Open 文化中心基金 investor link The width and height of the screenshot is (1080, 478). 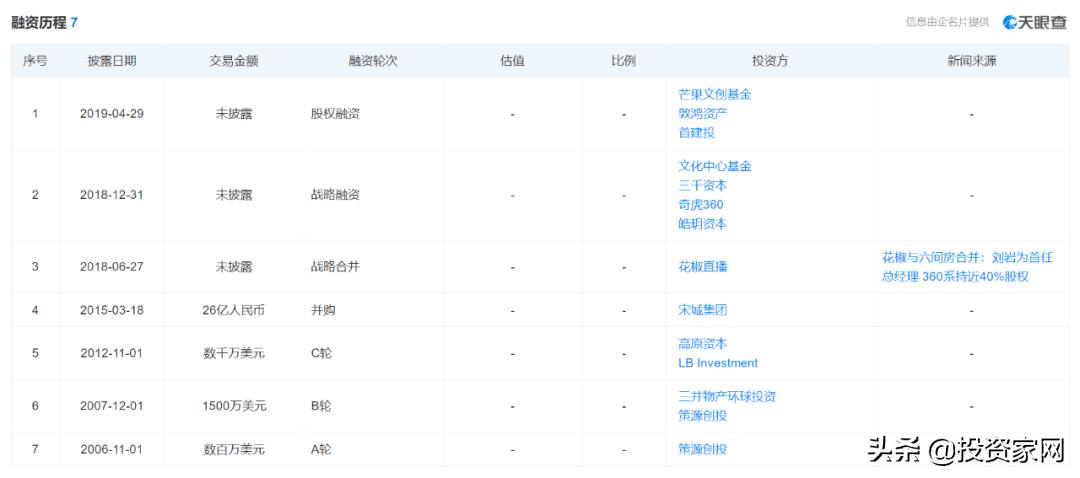(714, 166)
